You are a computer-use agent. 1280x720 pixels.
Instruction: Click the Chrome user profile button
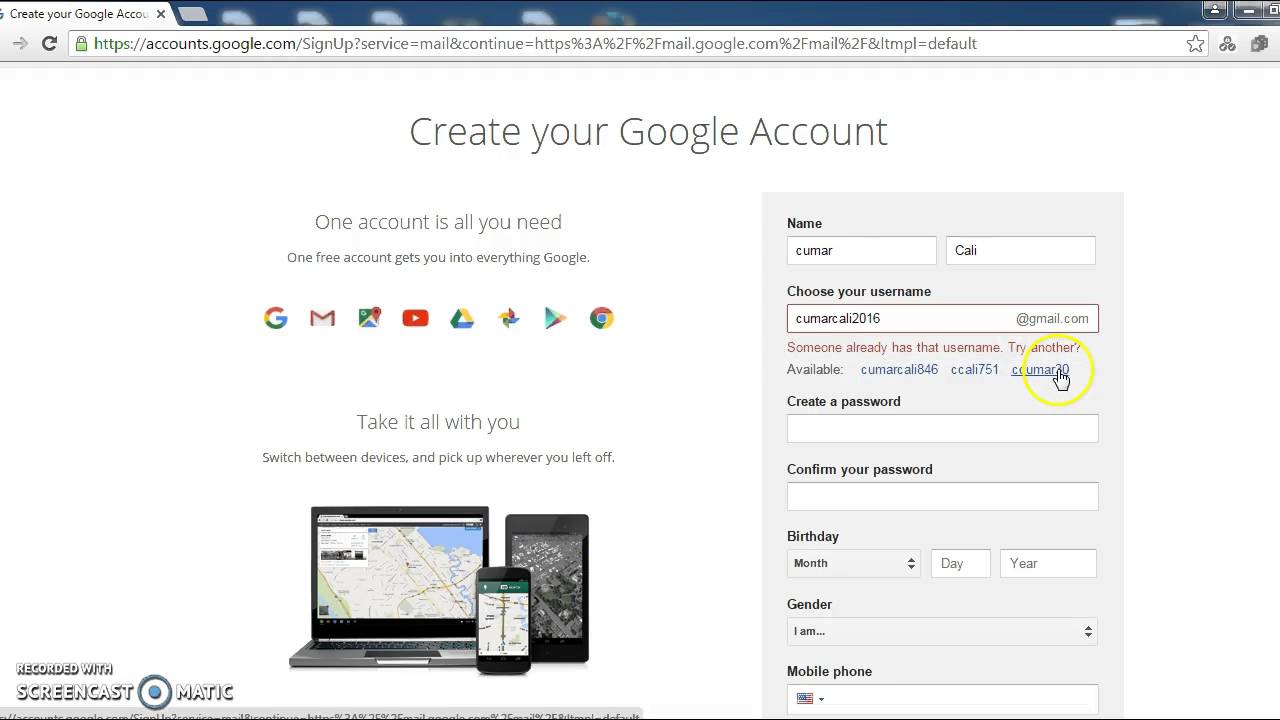pos(1214,10)
